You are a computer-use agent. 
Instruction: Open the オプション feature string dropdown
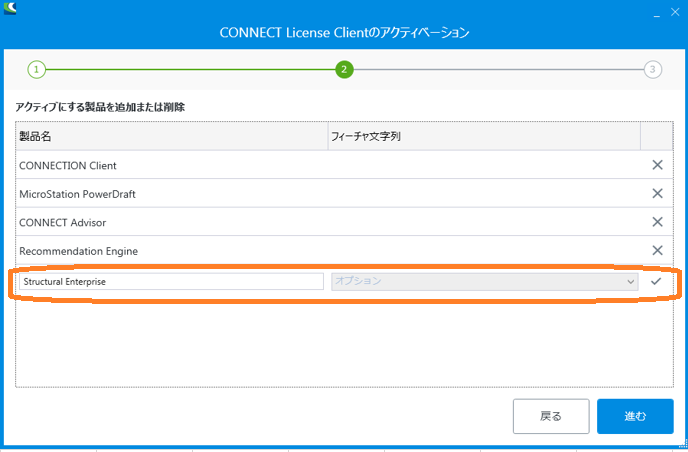click(x=484, y=281)
